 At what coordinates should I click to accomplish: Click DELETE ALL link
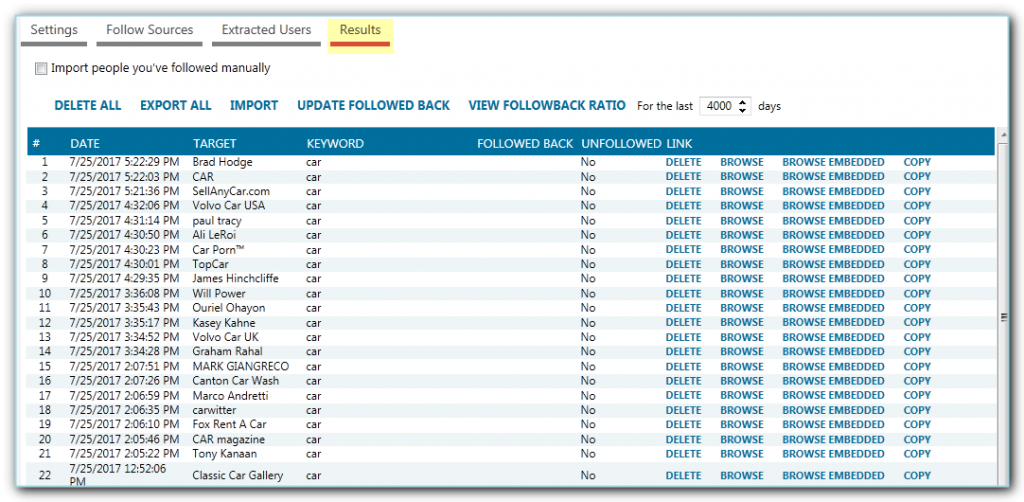pyautogui.click(x=88, y=106)
